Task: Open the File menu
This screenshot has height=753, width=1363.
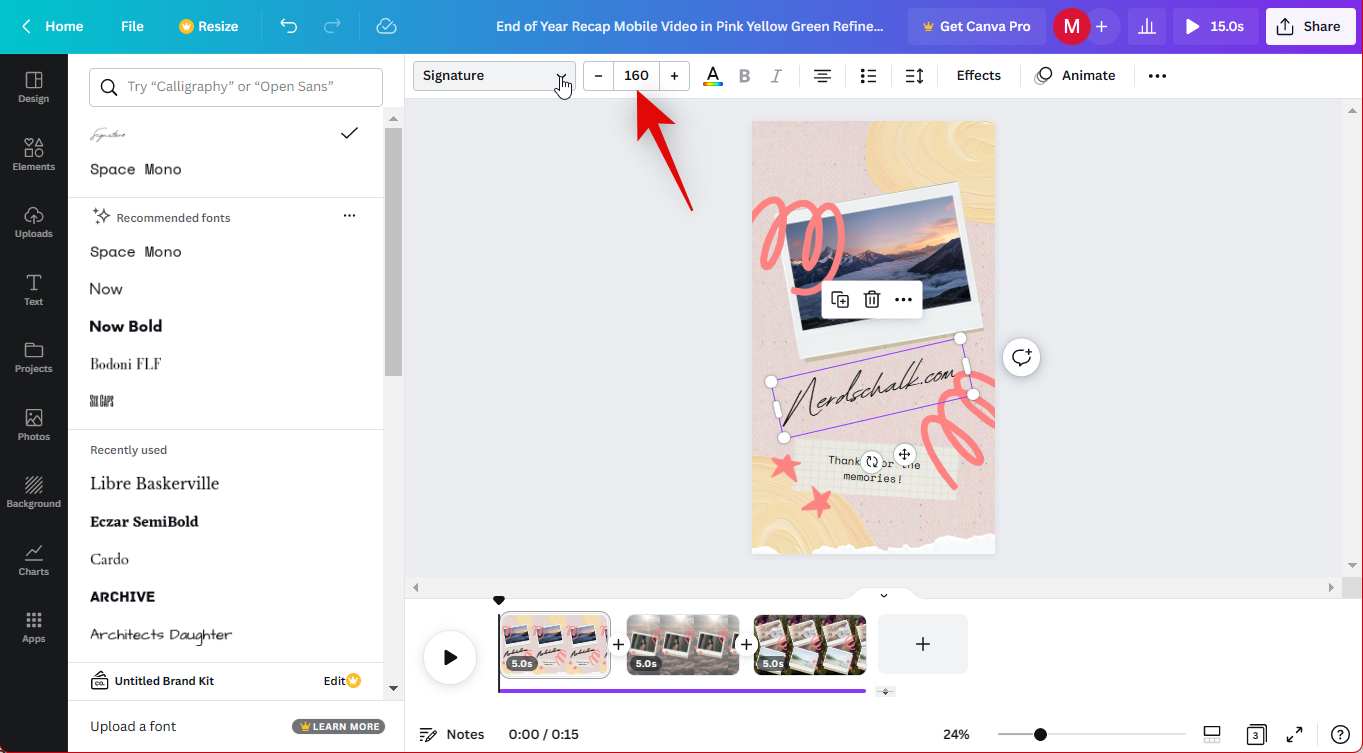Action: (x=132, y=26)
